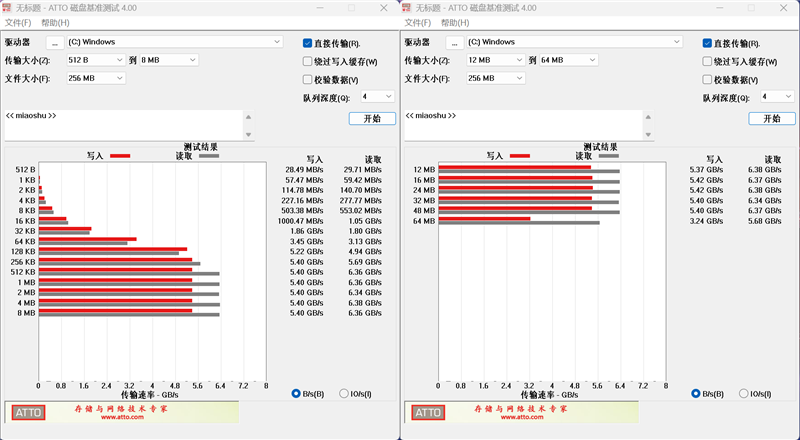Screen dimensions: 800x440
Task: Click the 48 MB row label in chart
Action: pyautogui.click(x=424, y=211)
